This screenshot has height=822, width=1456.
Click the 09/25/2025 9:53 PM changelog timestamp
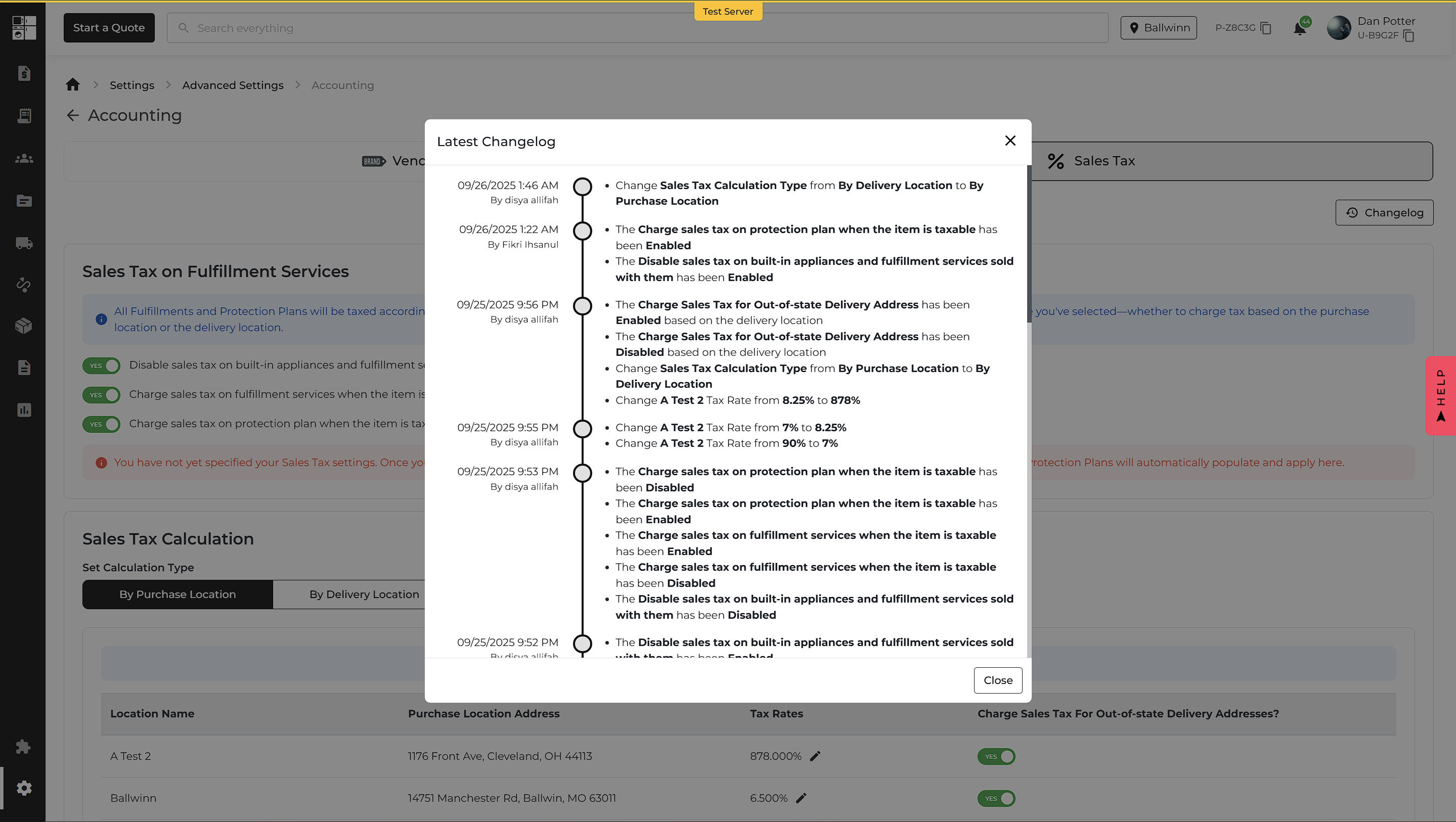508,472
